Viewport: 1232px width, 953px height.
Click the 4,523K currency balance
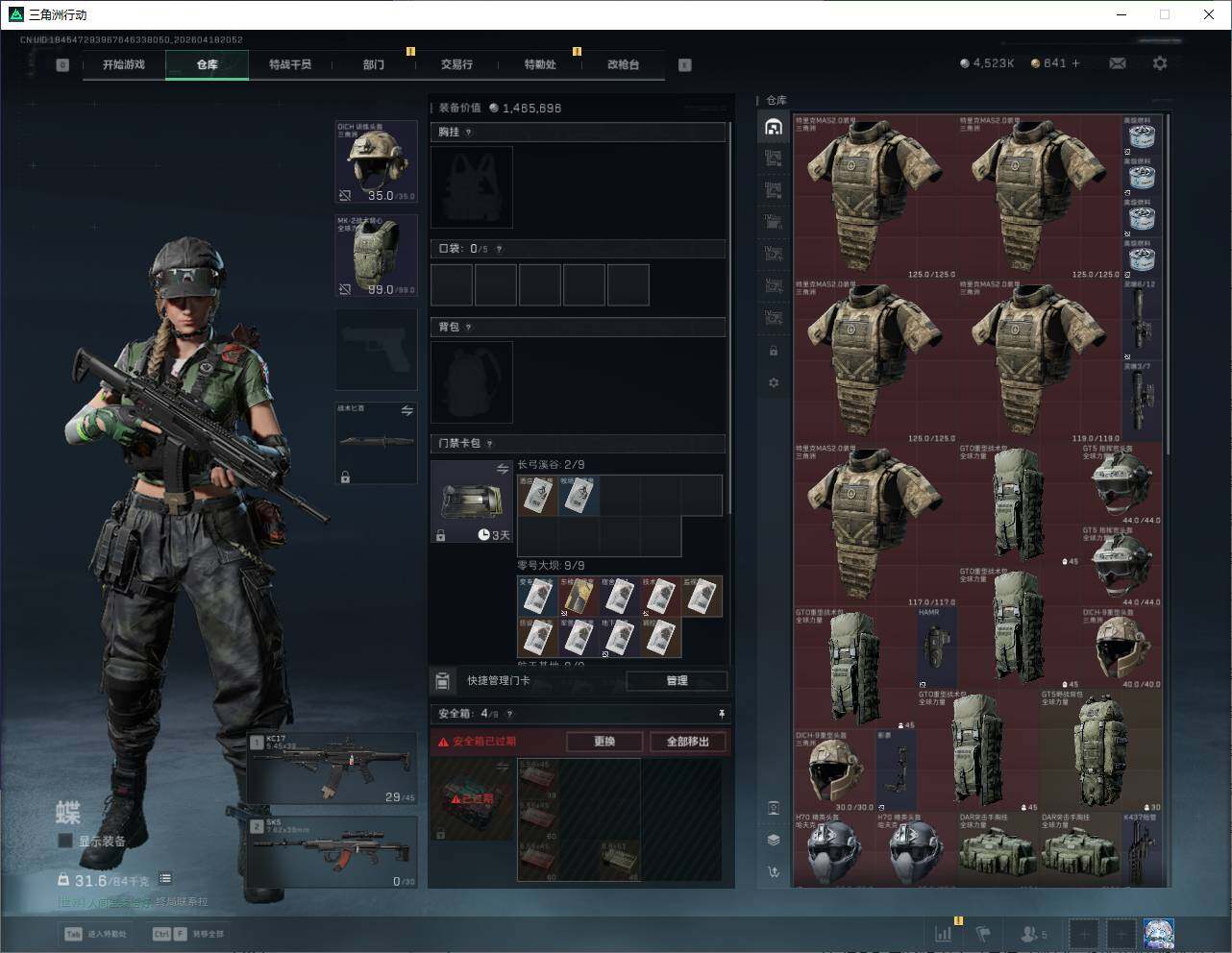click(987, 63)
